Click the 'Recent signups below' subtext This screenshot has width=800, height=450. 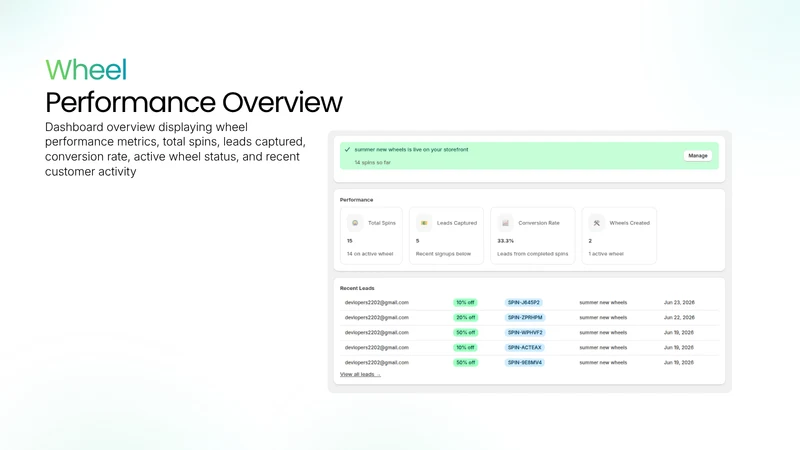click(443, 254)
